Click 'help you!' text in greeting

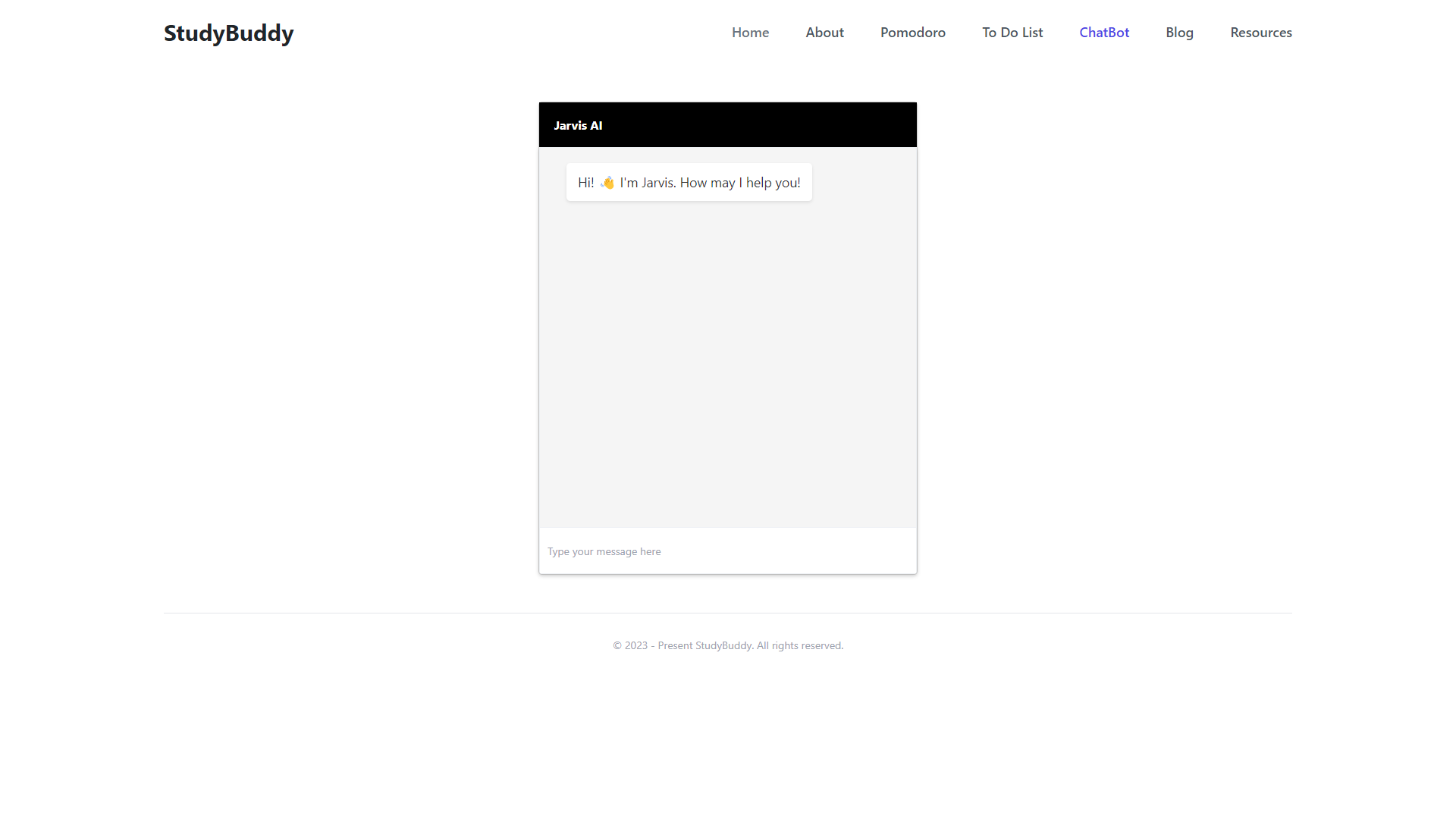tap(773, 183)
